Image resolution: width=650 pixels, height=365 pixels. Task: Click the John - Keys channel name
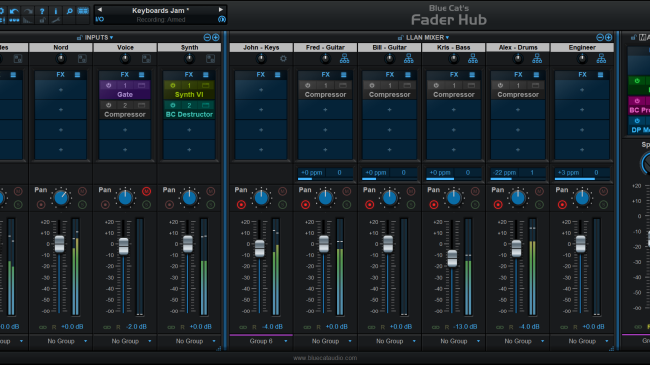point(261,47)
